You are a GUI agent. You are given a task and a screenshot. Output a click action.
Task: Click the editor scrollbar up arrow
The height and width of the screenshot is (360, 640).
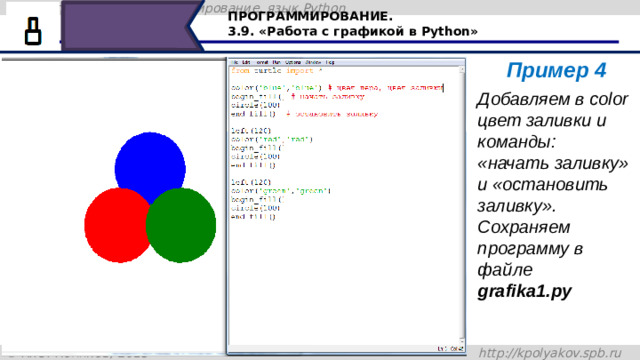point(462,70)
